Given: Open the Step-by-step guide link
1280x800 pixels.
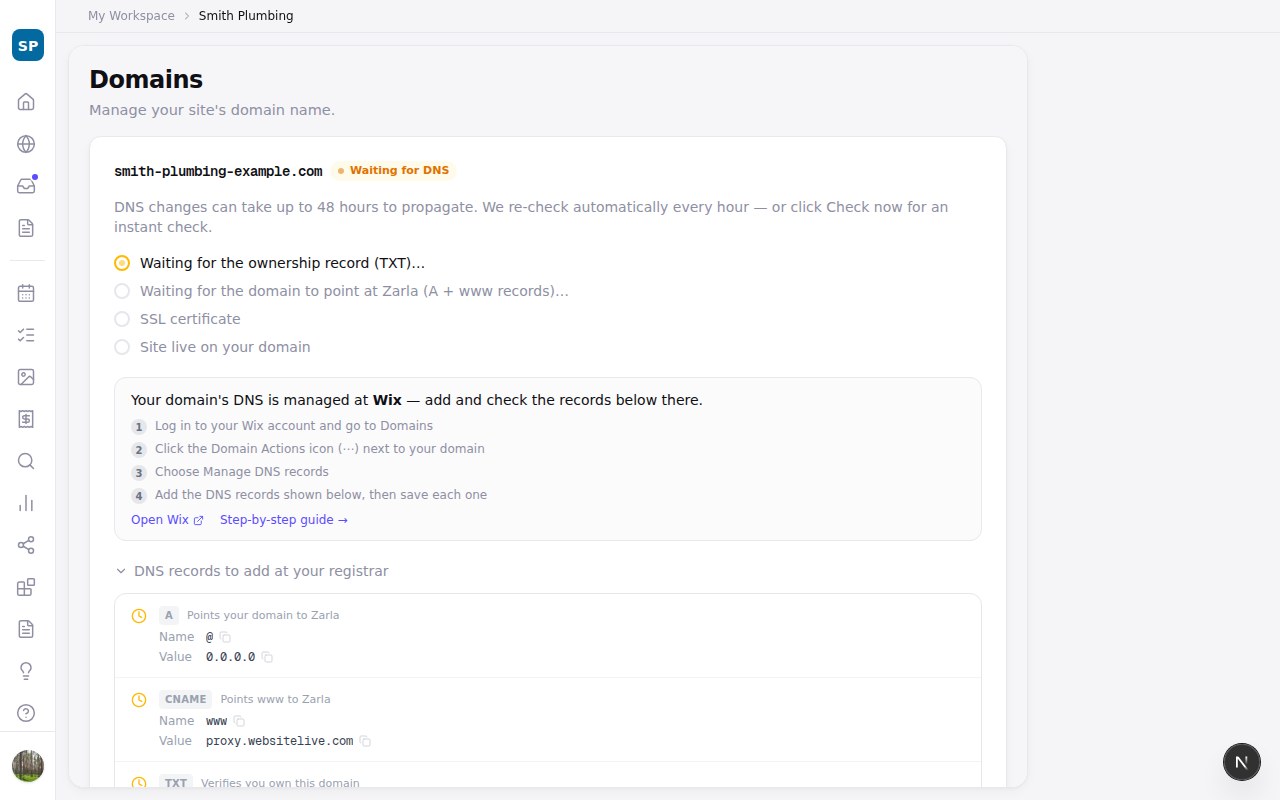Looking at the screenshot, I should tap(284, 520).
